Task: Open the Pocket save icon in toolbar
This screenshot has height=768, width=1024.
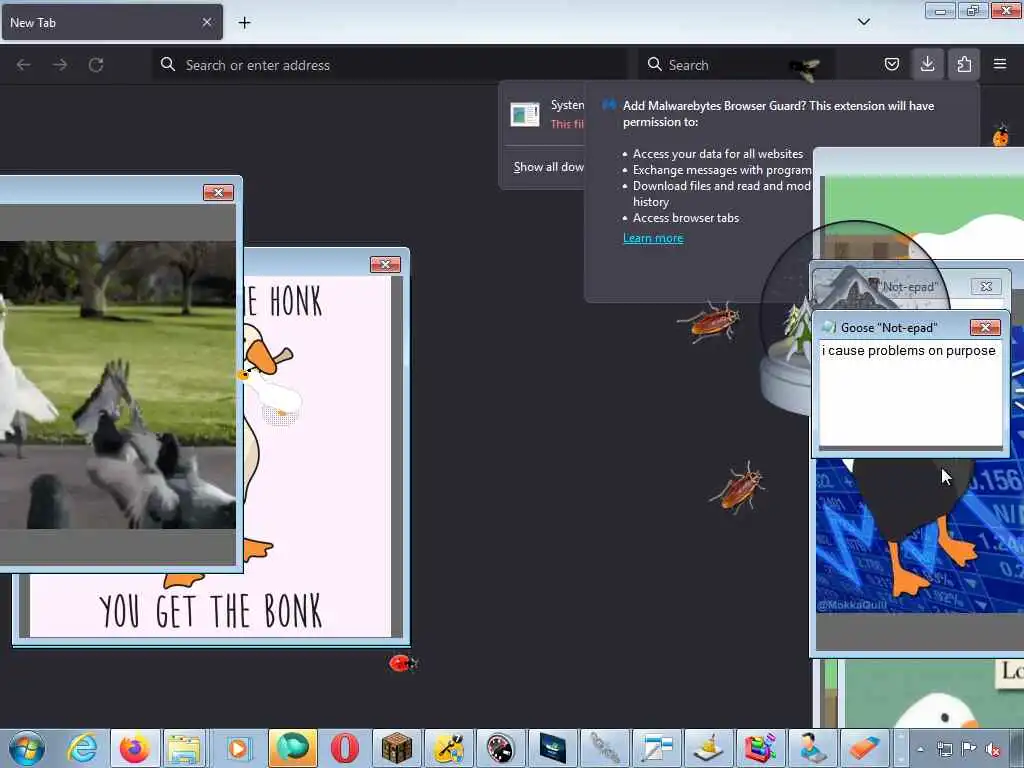Action: pos(891,64)
